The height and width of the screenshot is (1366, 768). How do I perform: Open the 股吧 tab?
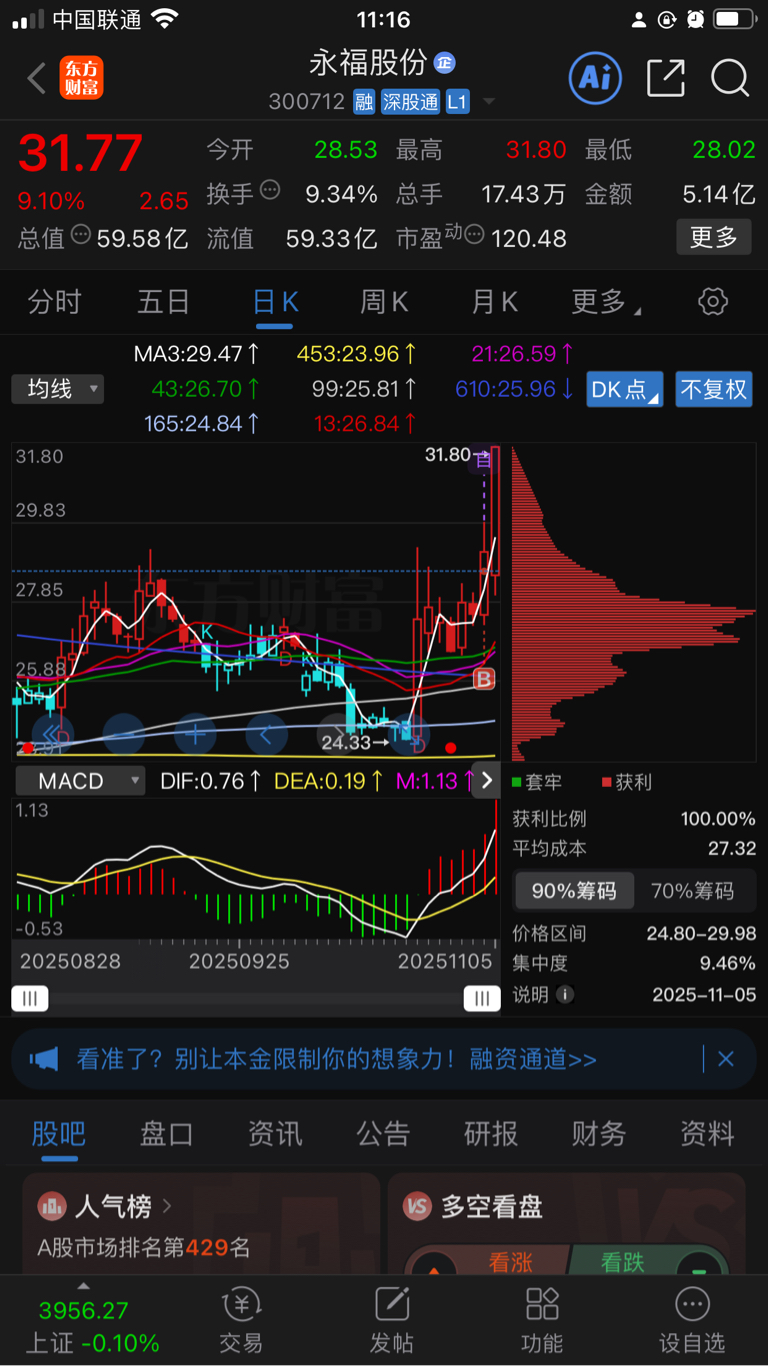pyautogui.click(x=58, y=1134)
